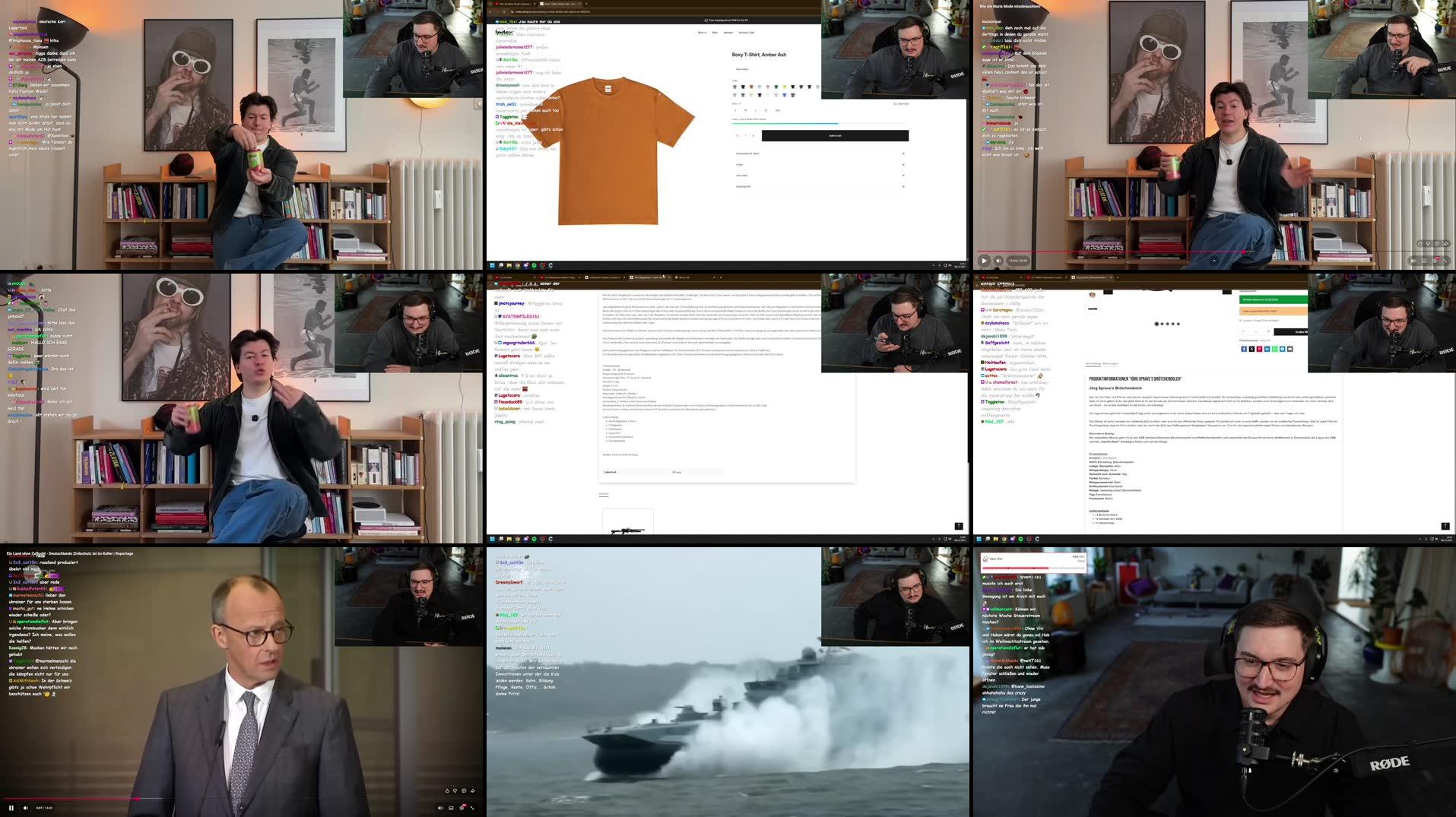This screenshot has height=817, width=1456.
Task: Pause the Merz press conference video
Action: pos(12,806)
